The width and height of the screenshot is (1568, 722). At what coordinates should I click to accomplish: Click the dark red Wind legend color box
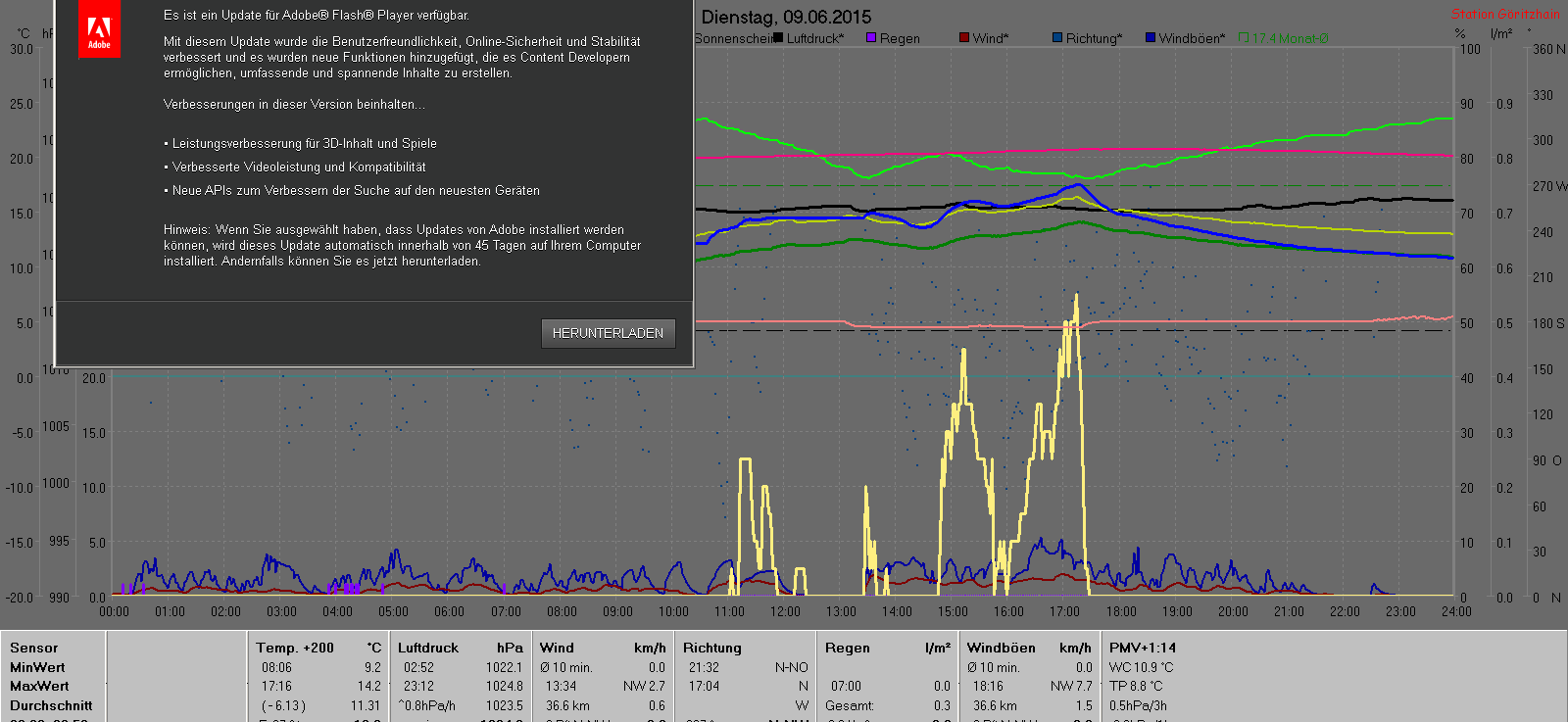(964, 37)
